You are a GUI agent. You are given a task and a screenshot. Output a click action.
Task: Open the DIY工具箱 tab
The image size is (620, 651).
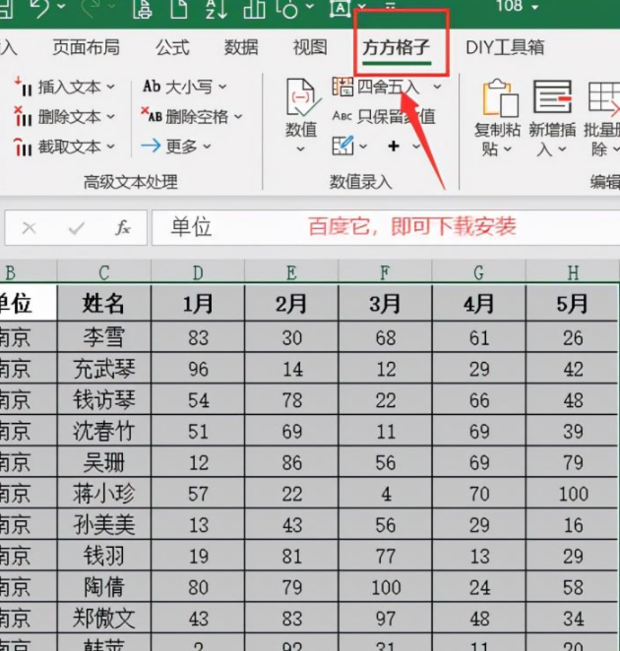coord(505,47)
